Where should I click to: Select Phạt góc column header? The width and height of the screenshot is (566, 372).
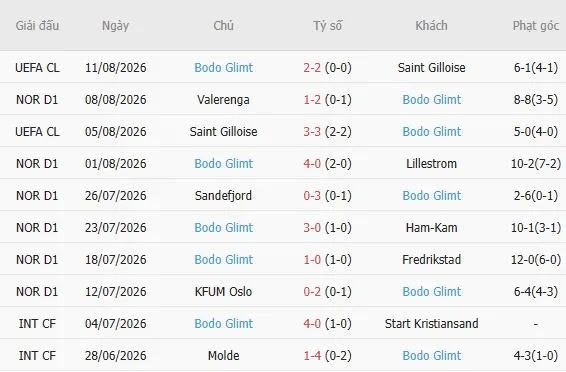tap(536, 26)
